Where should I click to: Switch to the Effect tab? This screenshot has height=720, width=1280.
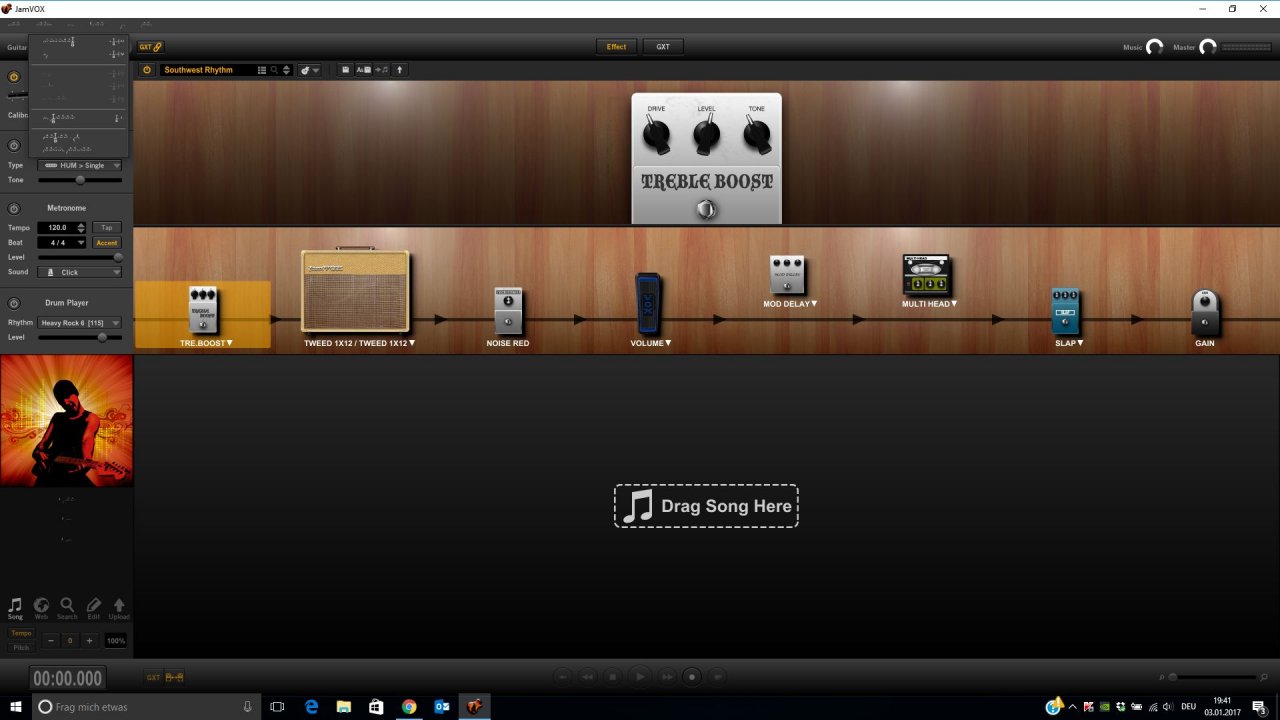616,47
